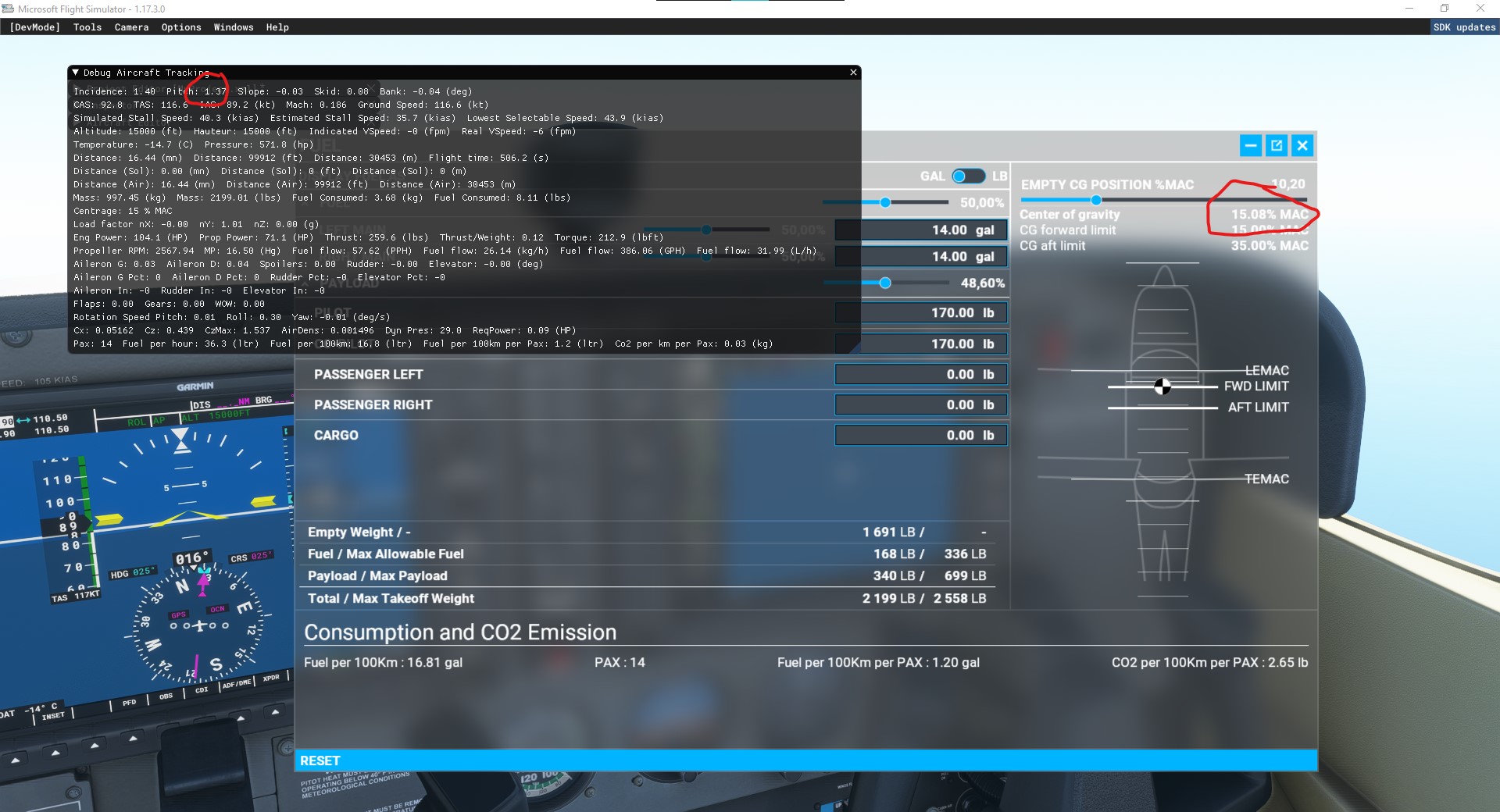Click the 'Fuel / Max Allowable Fuel' row label
Screen dimensions: 1500x812
385,554
